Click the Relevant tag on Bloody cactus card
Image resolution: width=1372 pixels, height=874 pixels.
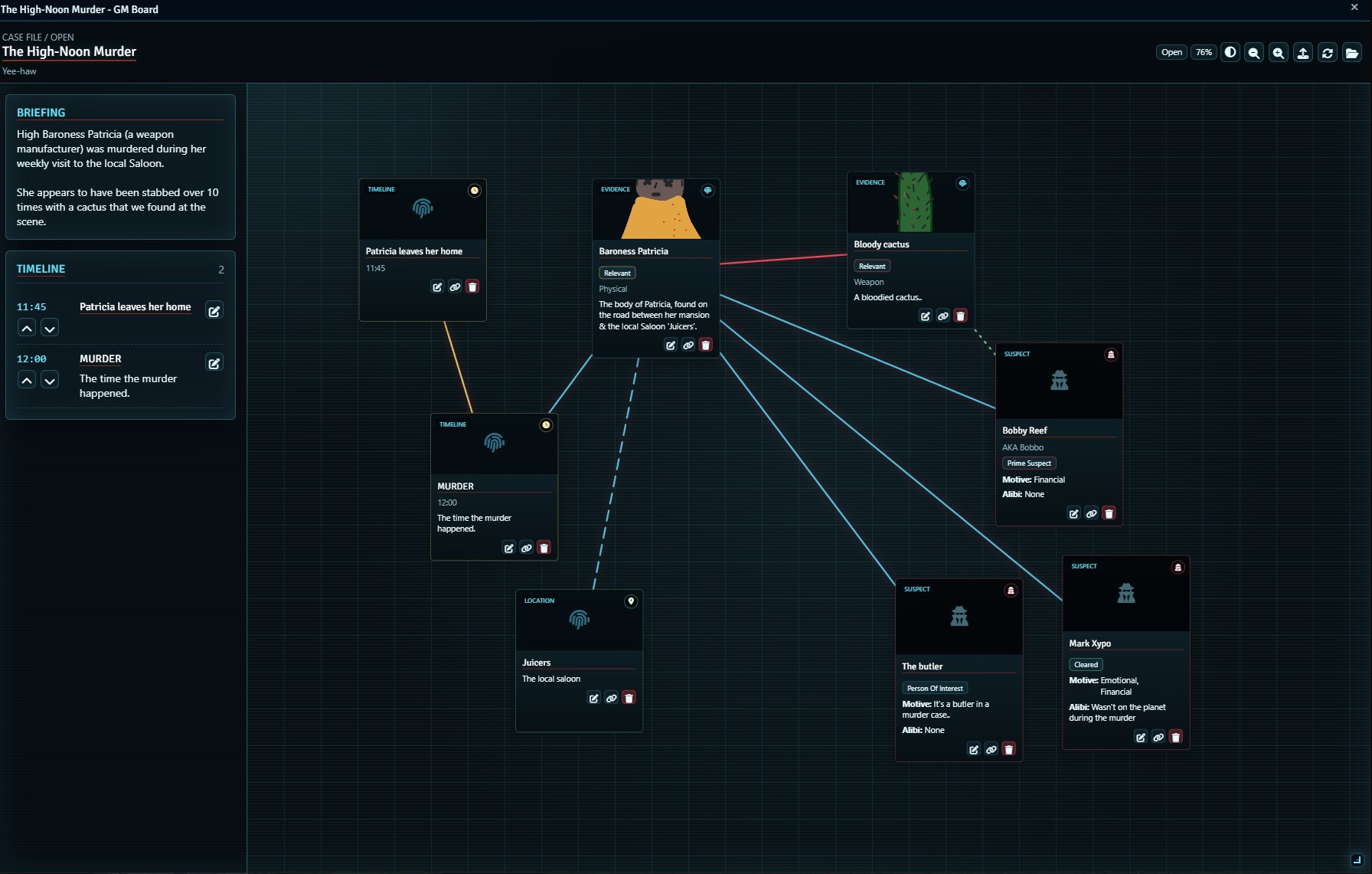click(872, 266)
